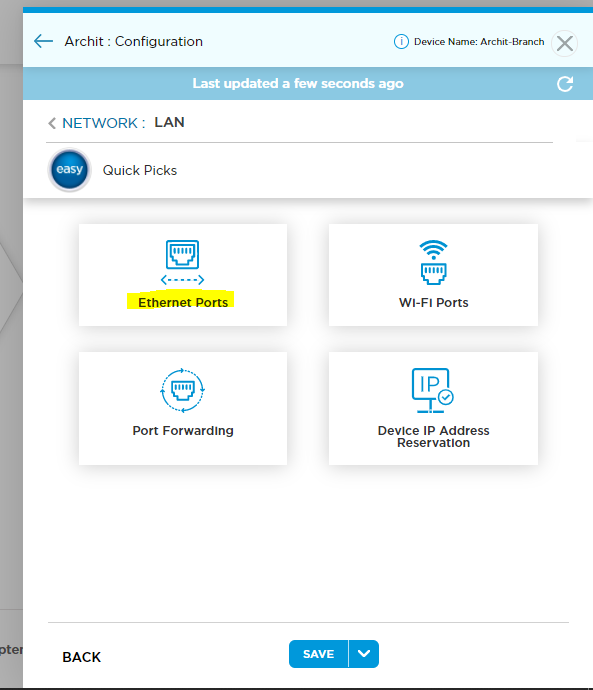Save the configuration
Image resolution: width=593 pixels, height=690 pixels.
(x=318, y=654)
